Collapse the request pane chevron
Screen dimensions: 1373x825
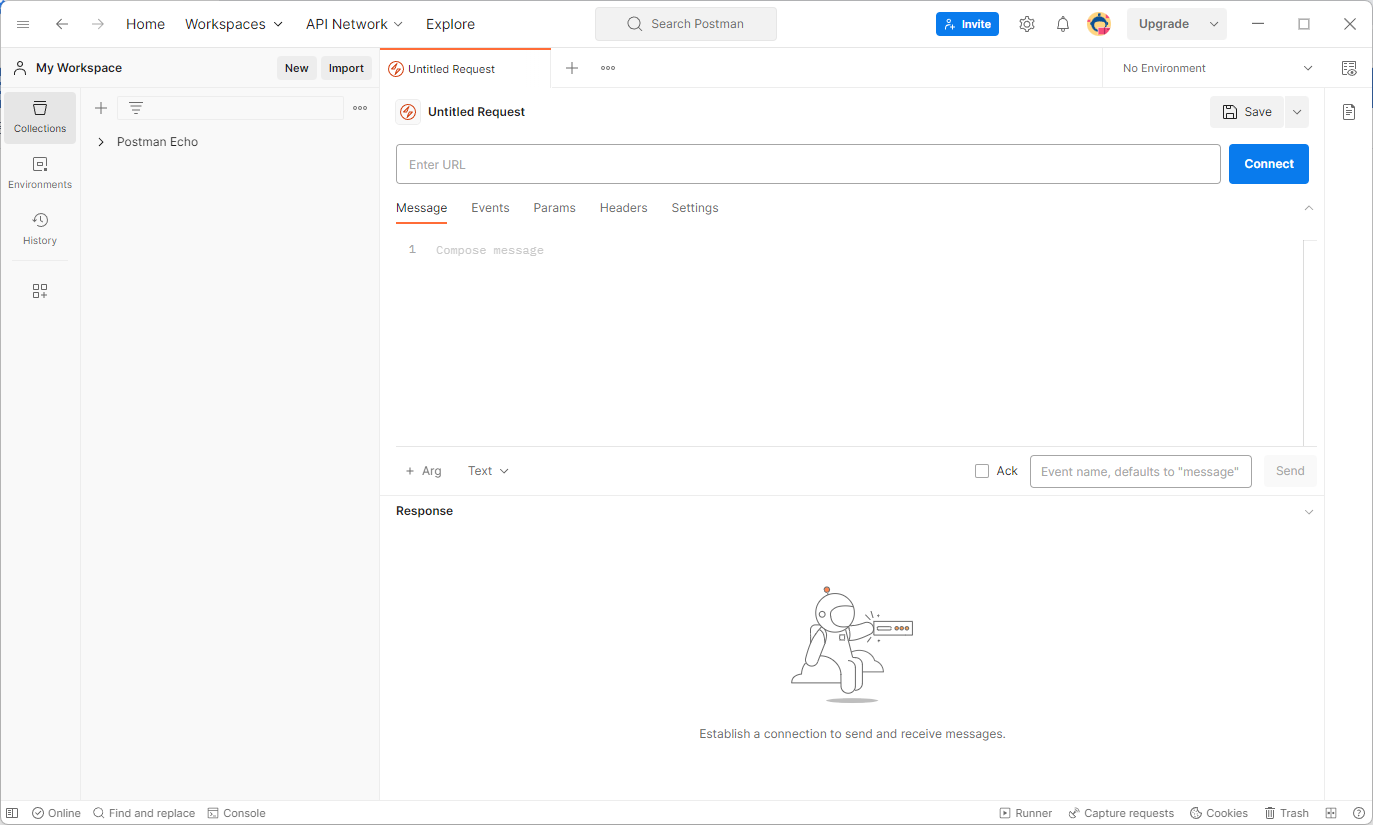[1309, 208]
